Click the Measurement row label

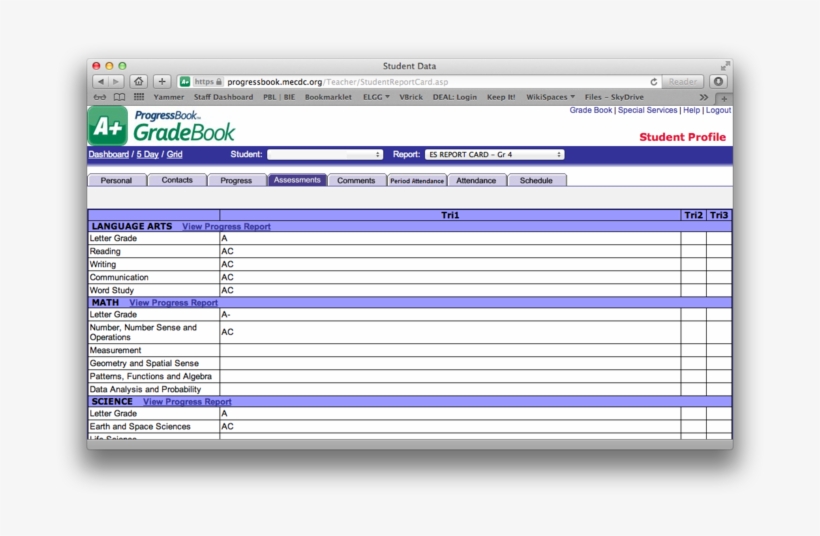[116, 350]
